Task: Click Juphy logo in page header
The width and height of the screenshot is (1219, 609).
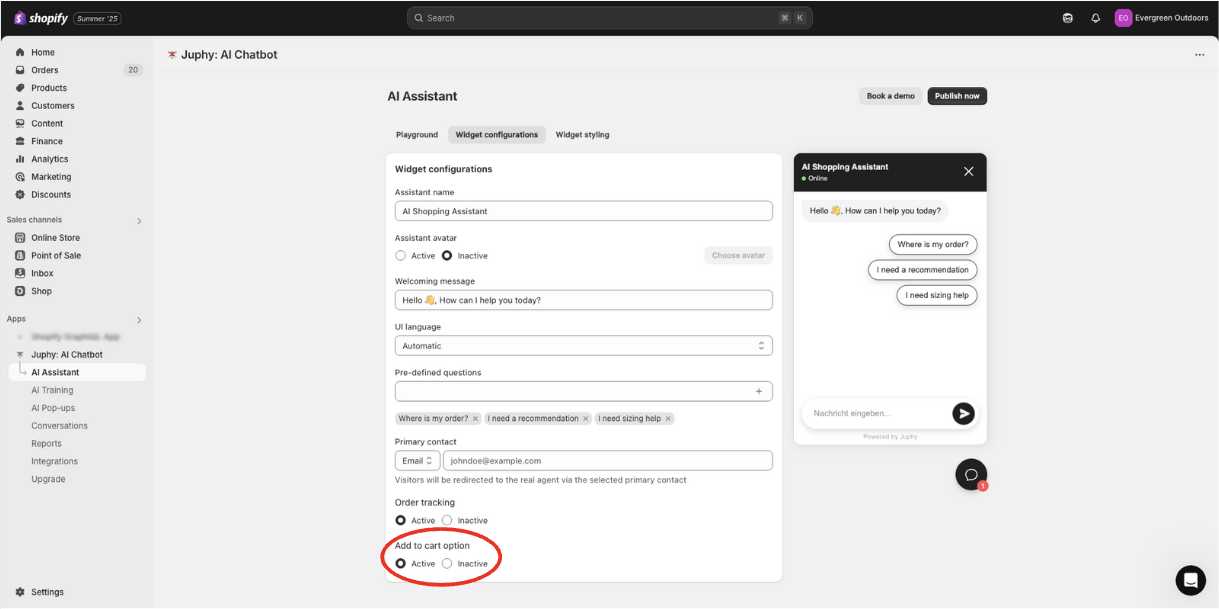Action: point(172,55)
